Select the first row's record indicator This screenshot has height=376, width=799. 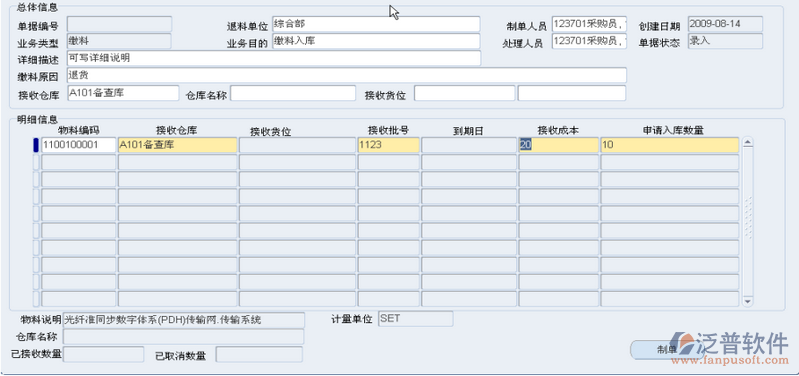36,145
